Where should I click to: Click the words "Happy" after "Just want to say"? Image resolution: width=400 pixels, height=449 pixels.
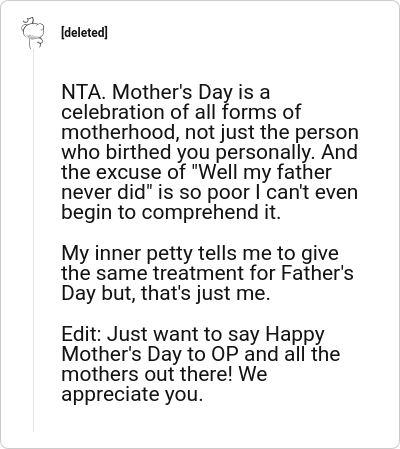tap(295, 334)
